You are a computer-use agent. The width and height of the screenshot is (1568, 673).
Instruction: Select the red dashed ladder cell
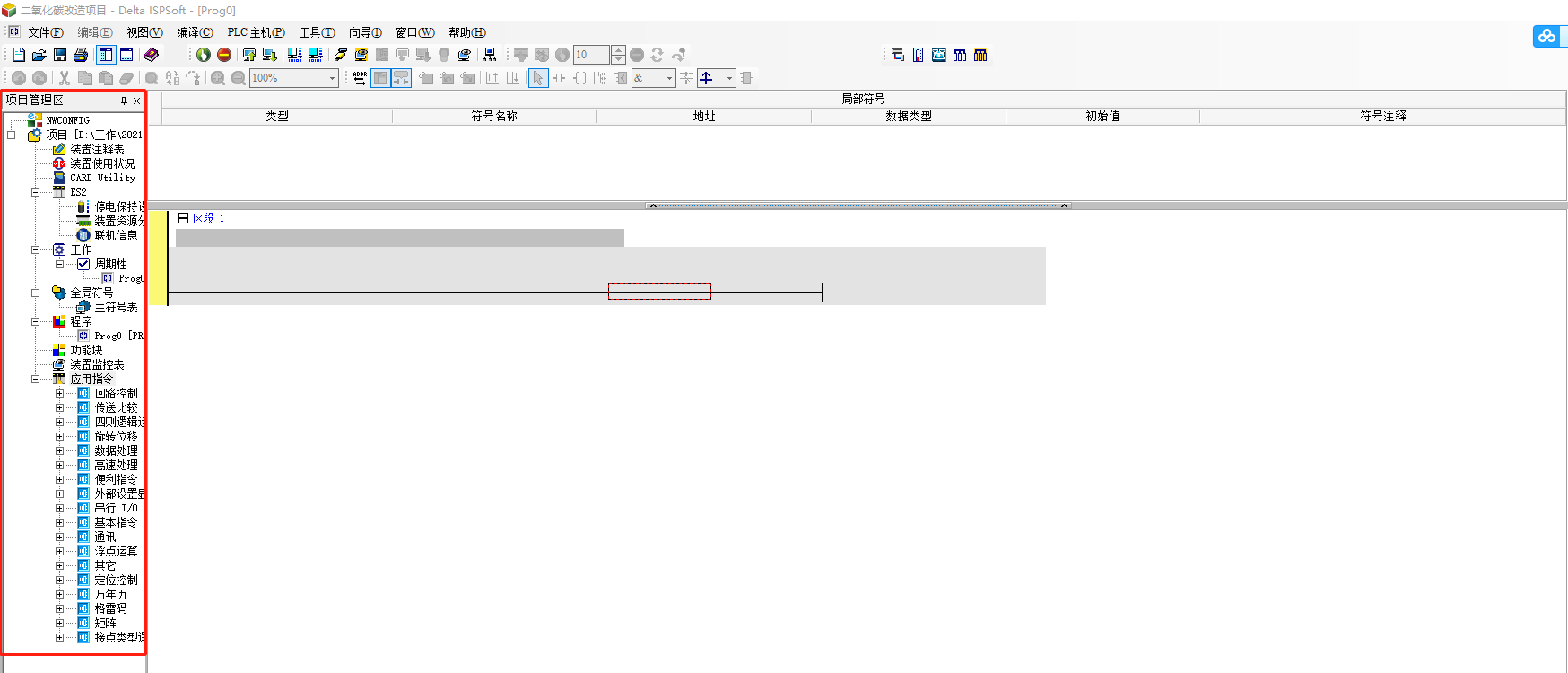[659, 292]
